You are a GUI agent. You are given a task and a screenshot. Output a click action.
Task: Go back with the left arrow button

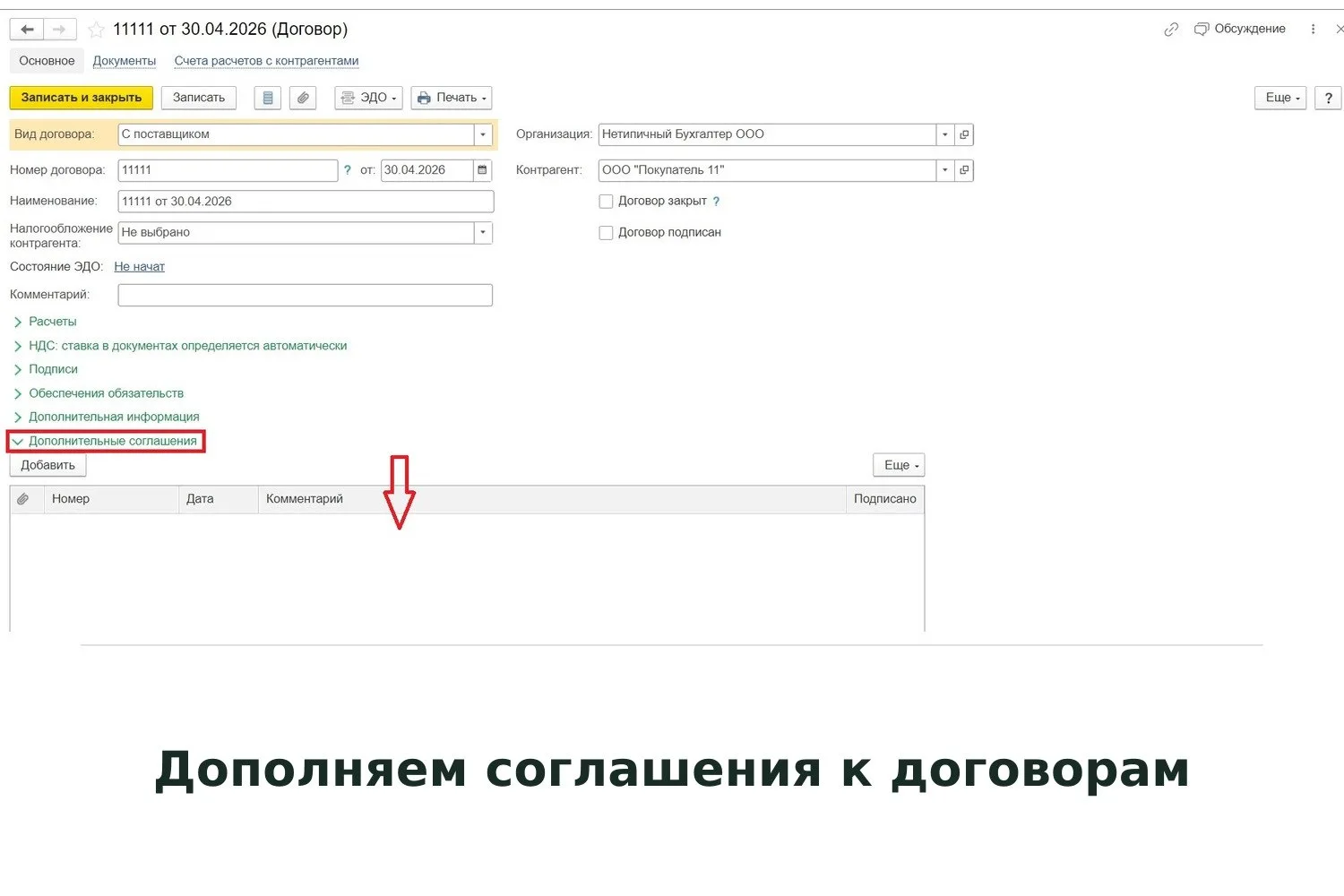27,30
